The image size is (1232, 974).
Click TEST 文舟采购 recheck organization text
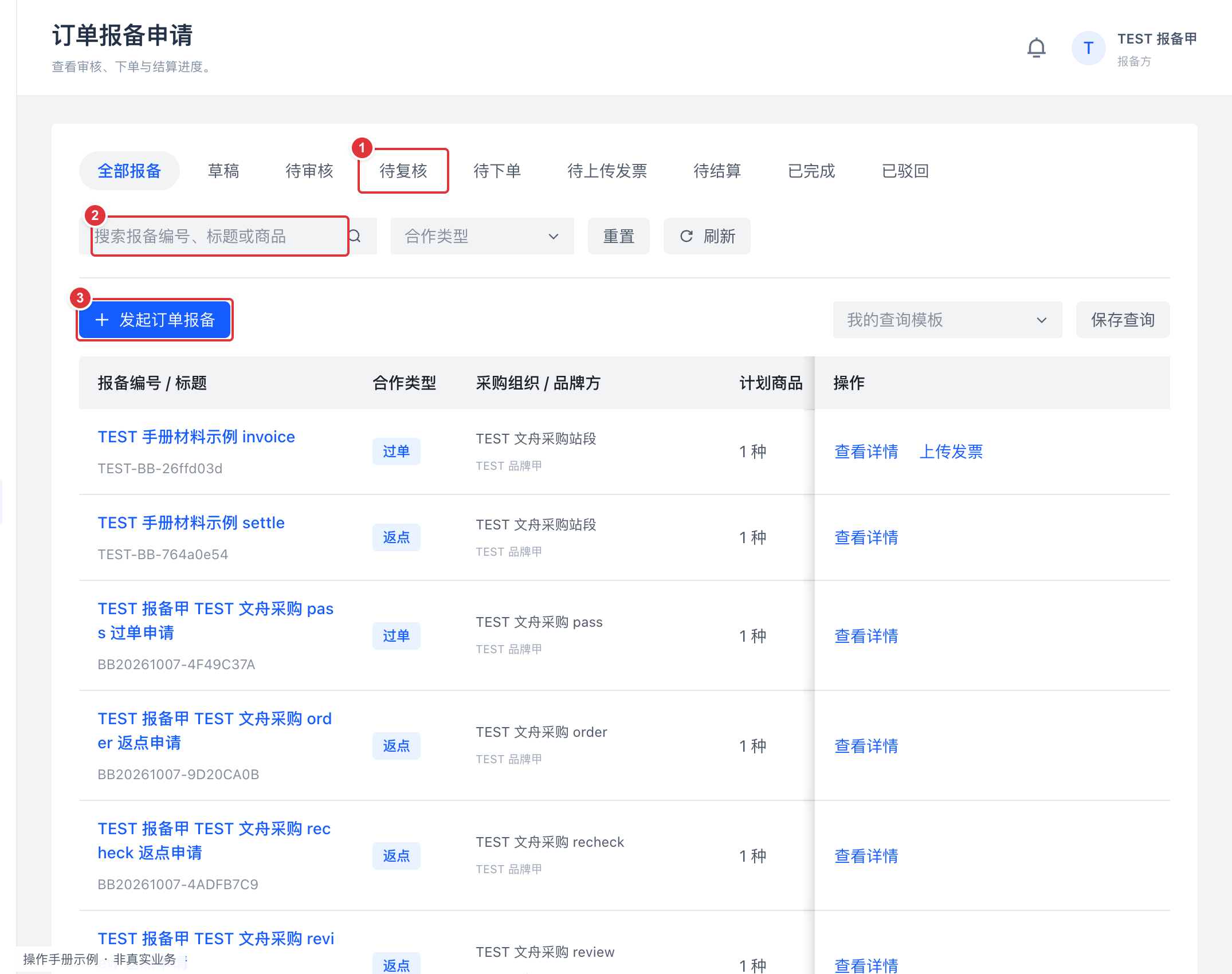[x=550, y=842]
